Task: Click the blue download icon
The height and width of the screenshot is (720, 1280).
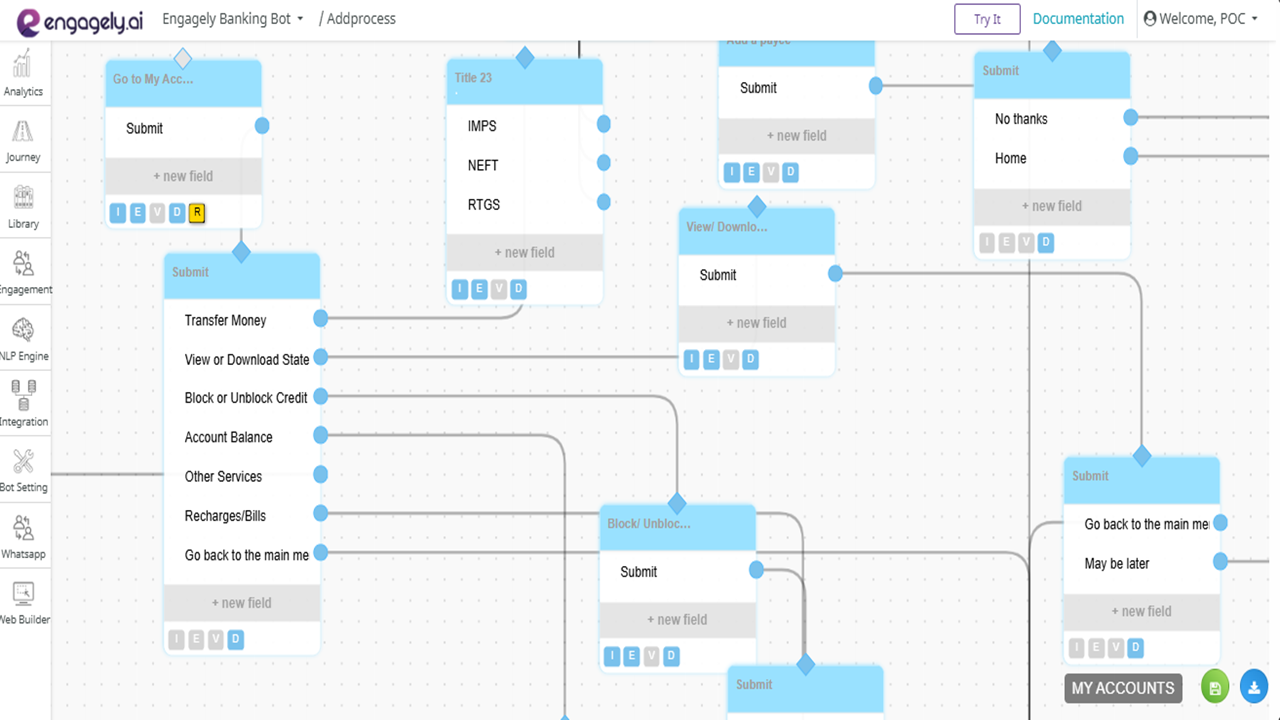Action: (1254, 688)
